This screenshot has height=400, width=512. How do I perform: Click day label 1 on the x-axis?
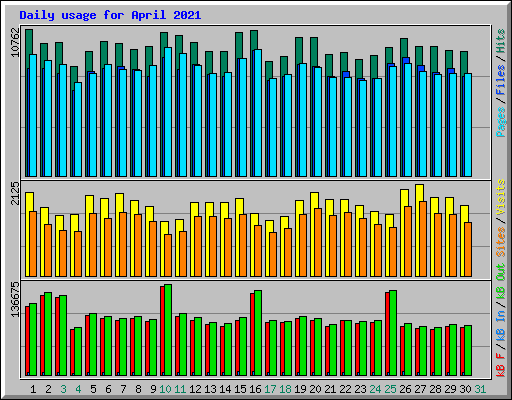[x=33, y=389]
